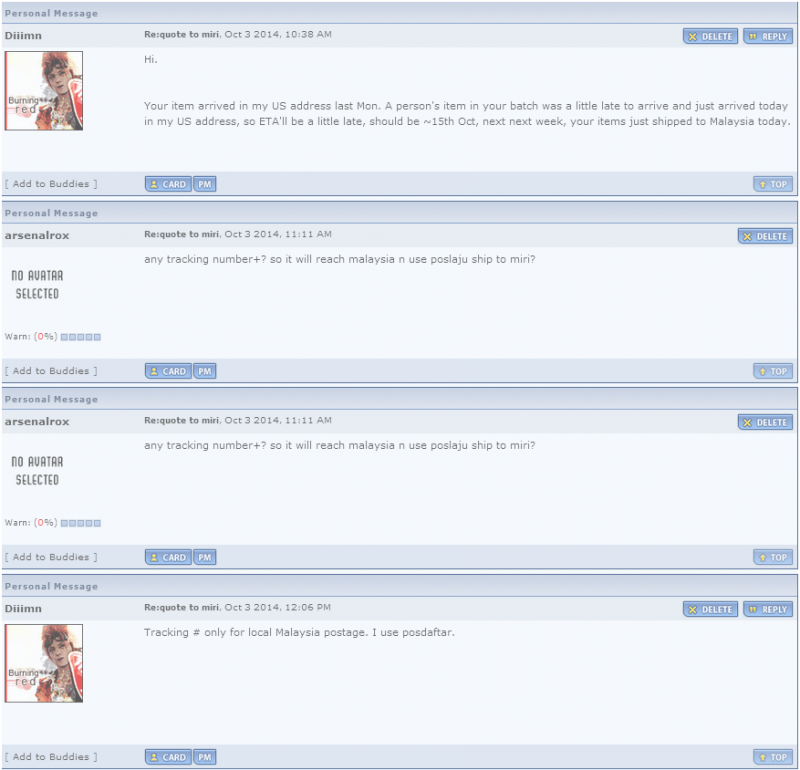
Task: Click arsenalrox username in second message
Action: 37,235
